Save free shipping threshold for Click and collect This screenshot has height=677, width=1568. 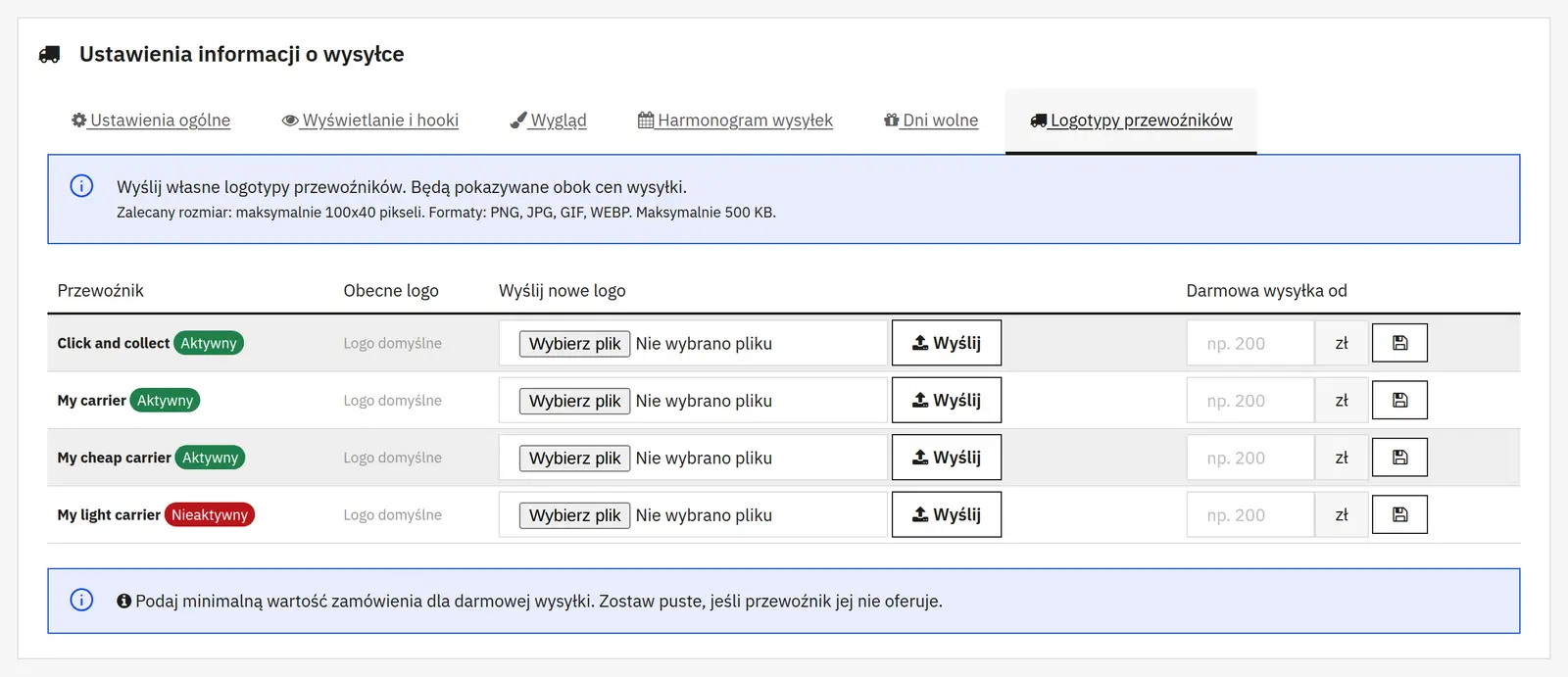(1399, 343)
